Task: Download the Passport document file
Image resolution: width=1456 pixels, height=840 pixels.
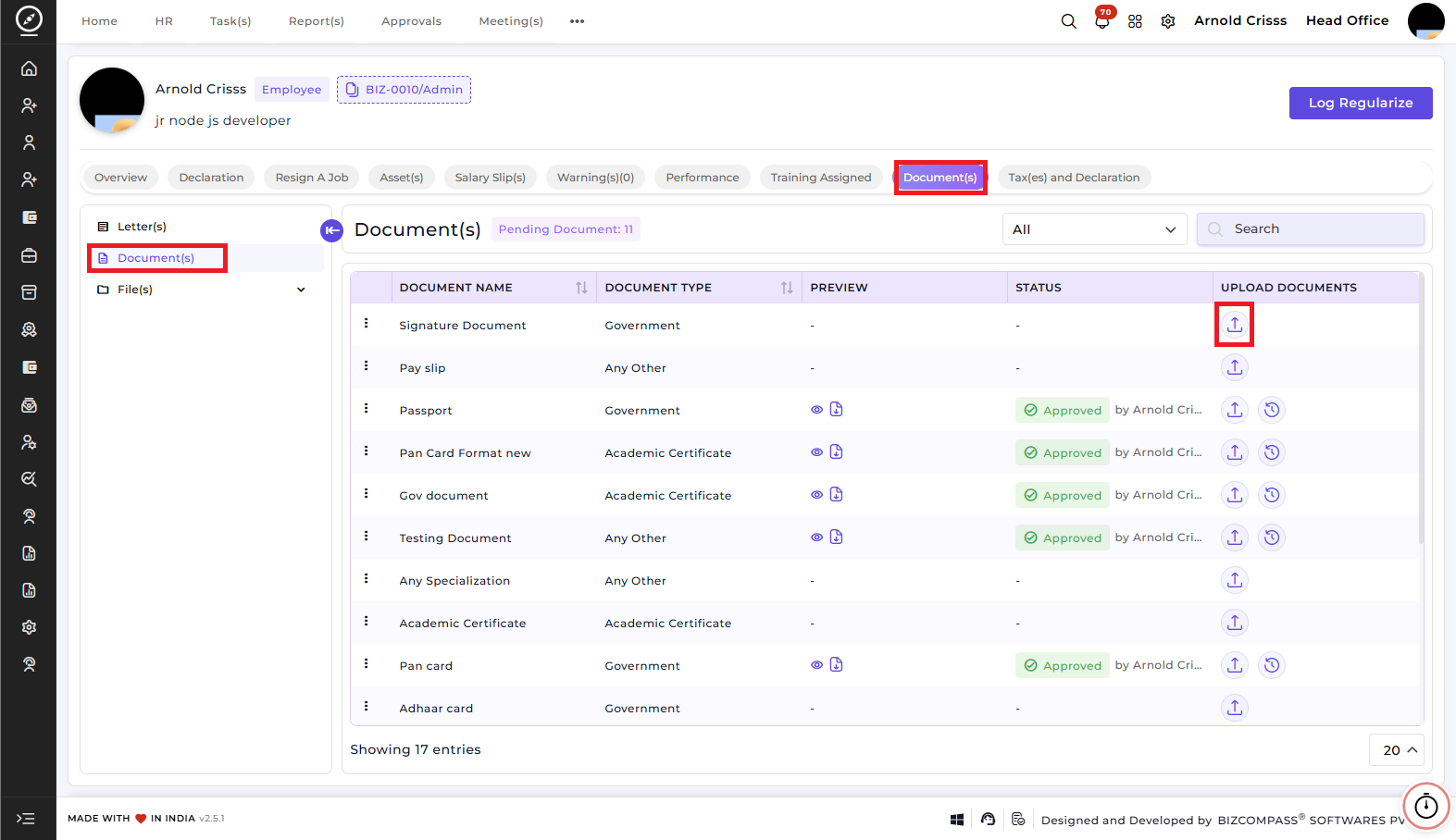Action: [x=836, y=409]
